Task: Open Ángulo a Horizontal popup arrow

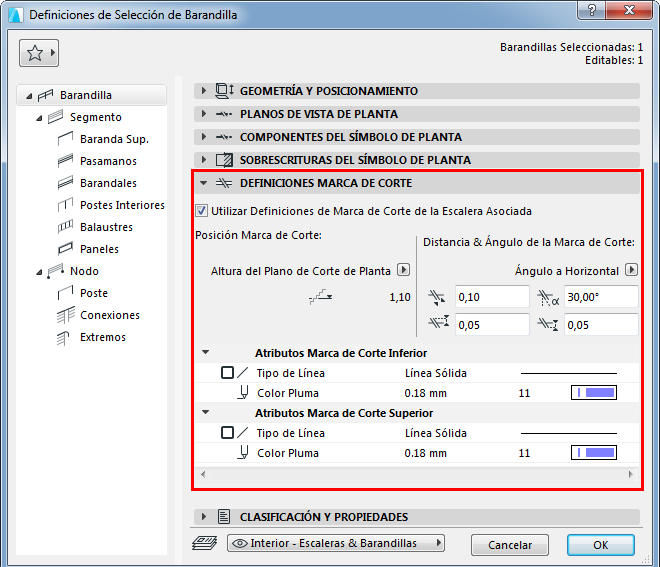Action: [x=631, y=269]
